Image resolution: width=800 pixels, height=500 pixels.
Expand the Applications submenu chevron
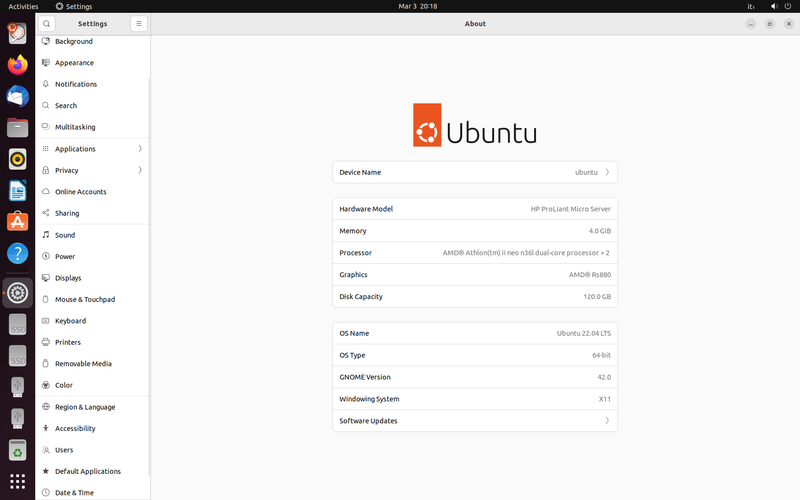140,149
